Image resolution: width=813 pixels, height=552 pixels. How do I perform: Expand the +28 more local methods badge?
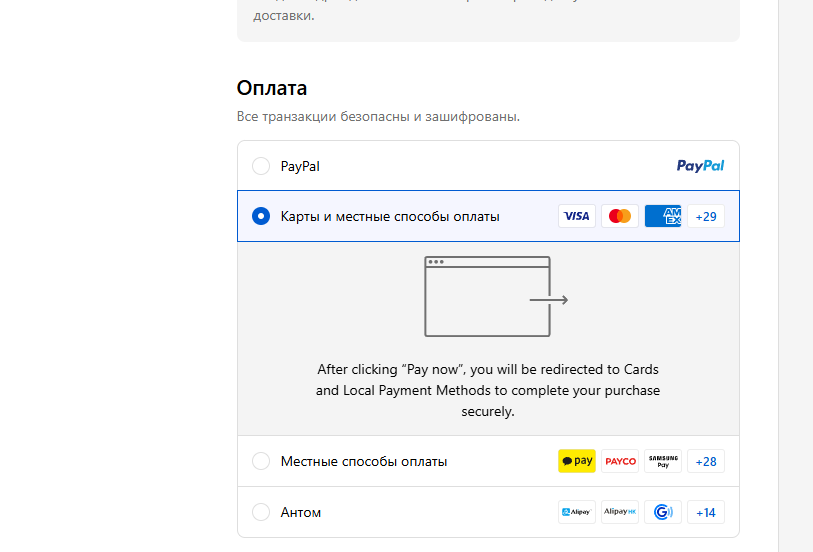(x=706, y=461)
